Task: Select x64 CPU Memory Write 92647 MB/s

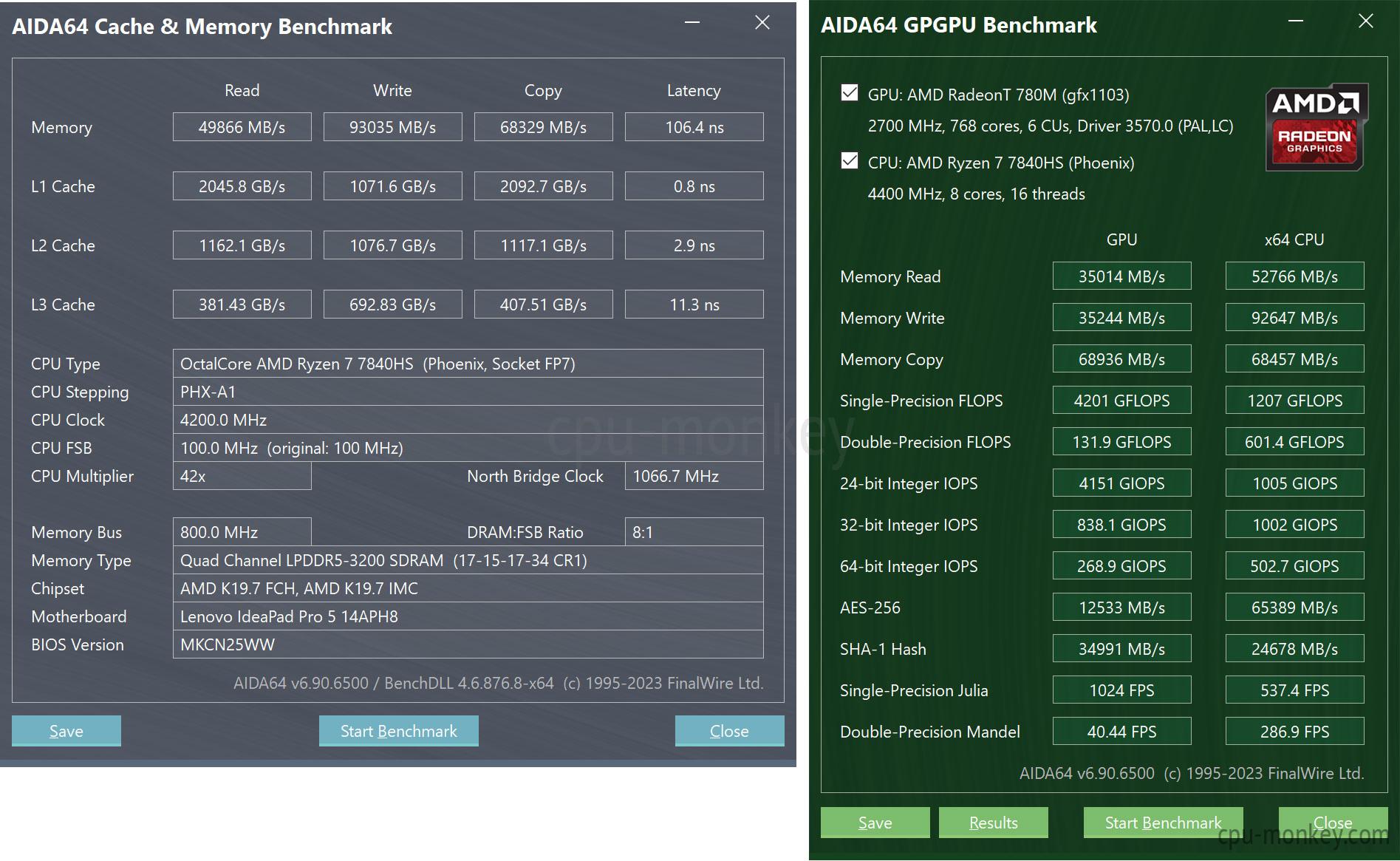Action: click(1295, 318)
